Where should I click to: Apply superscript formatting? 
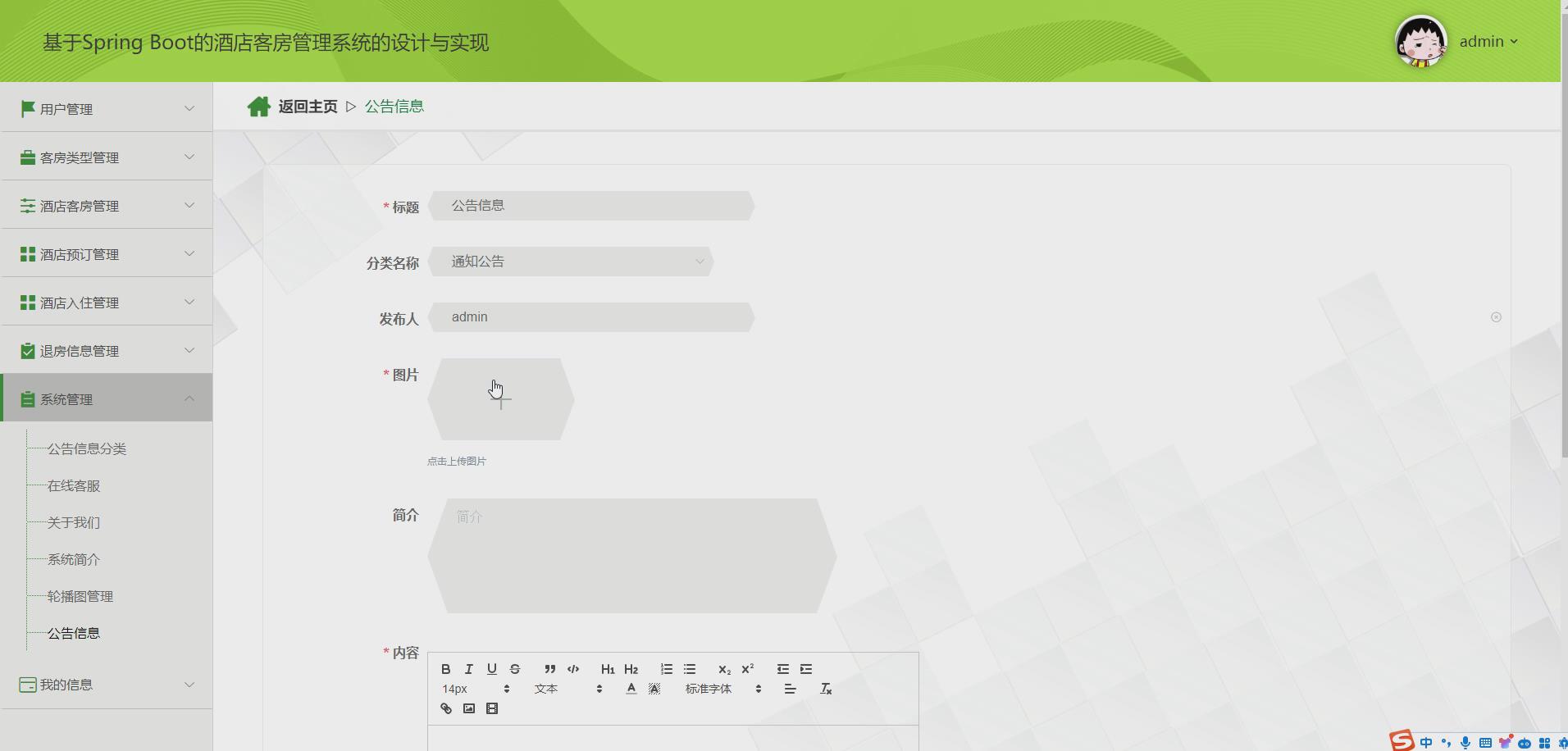(x=747, y=669)
